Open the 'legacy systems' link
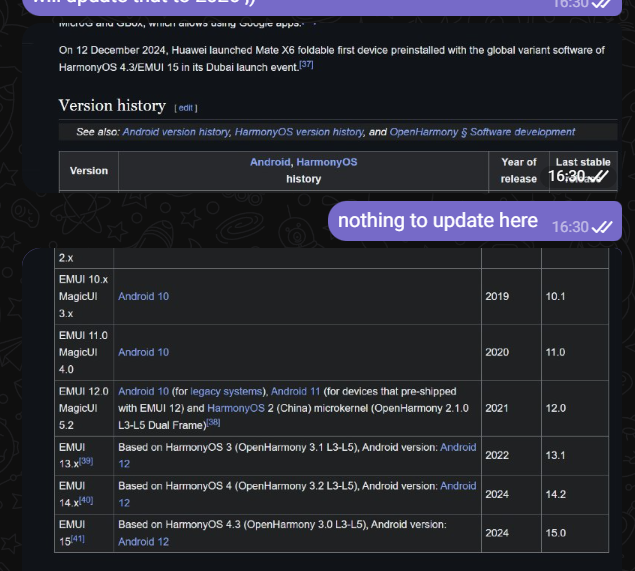Viewport: 635px width, 571px height. point(226,392)
